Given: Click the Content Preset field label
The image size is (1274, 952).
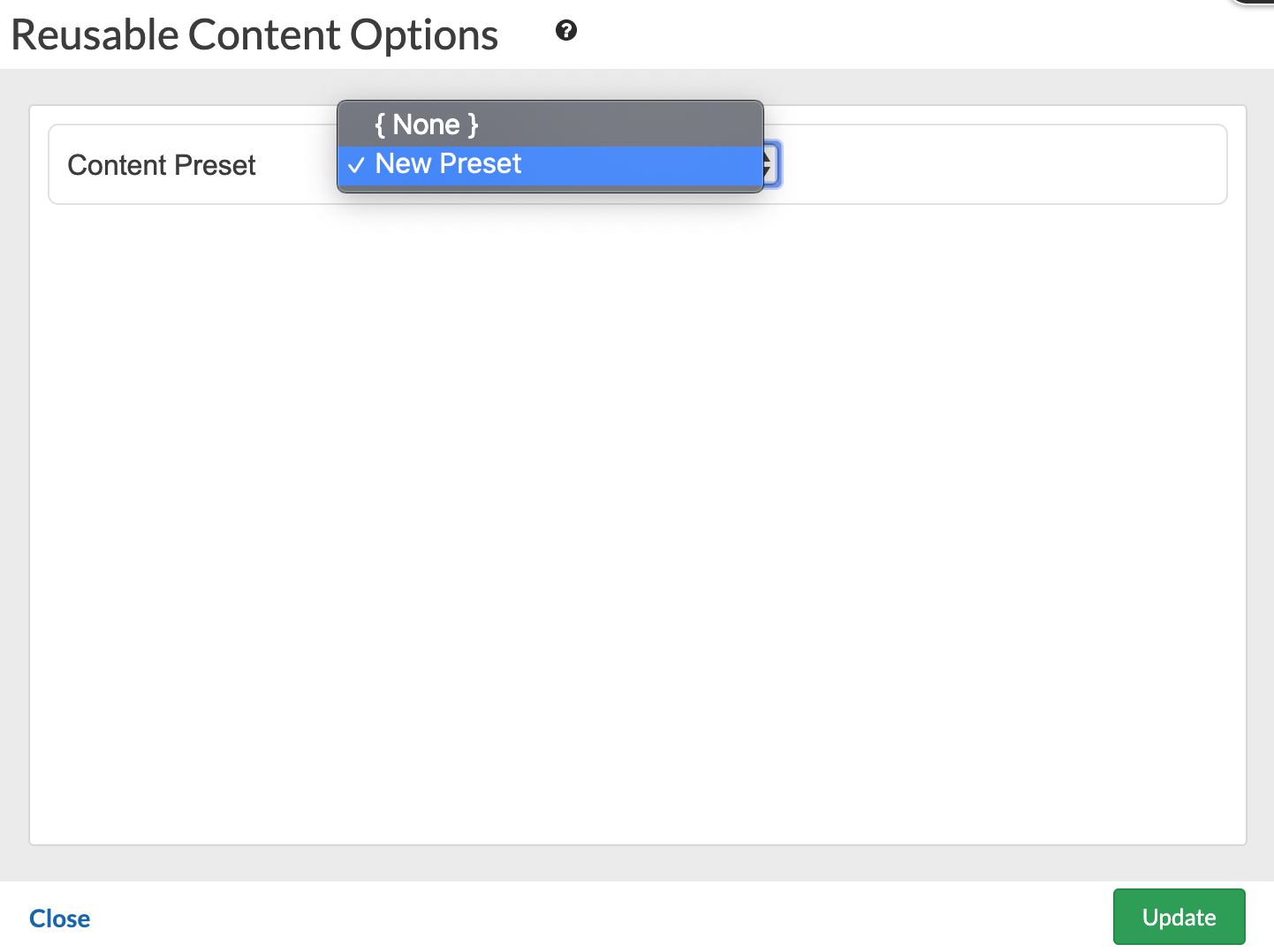Looking at the screenshot, I should [162, 165].
